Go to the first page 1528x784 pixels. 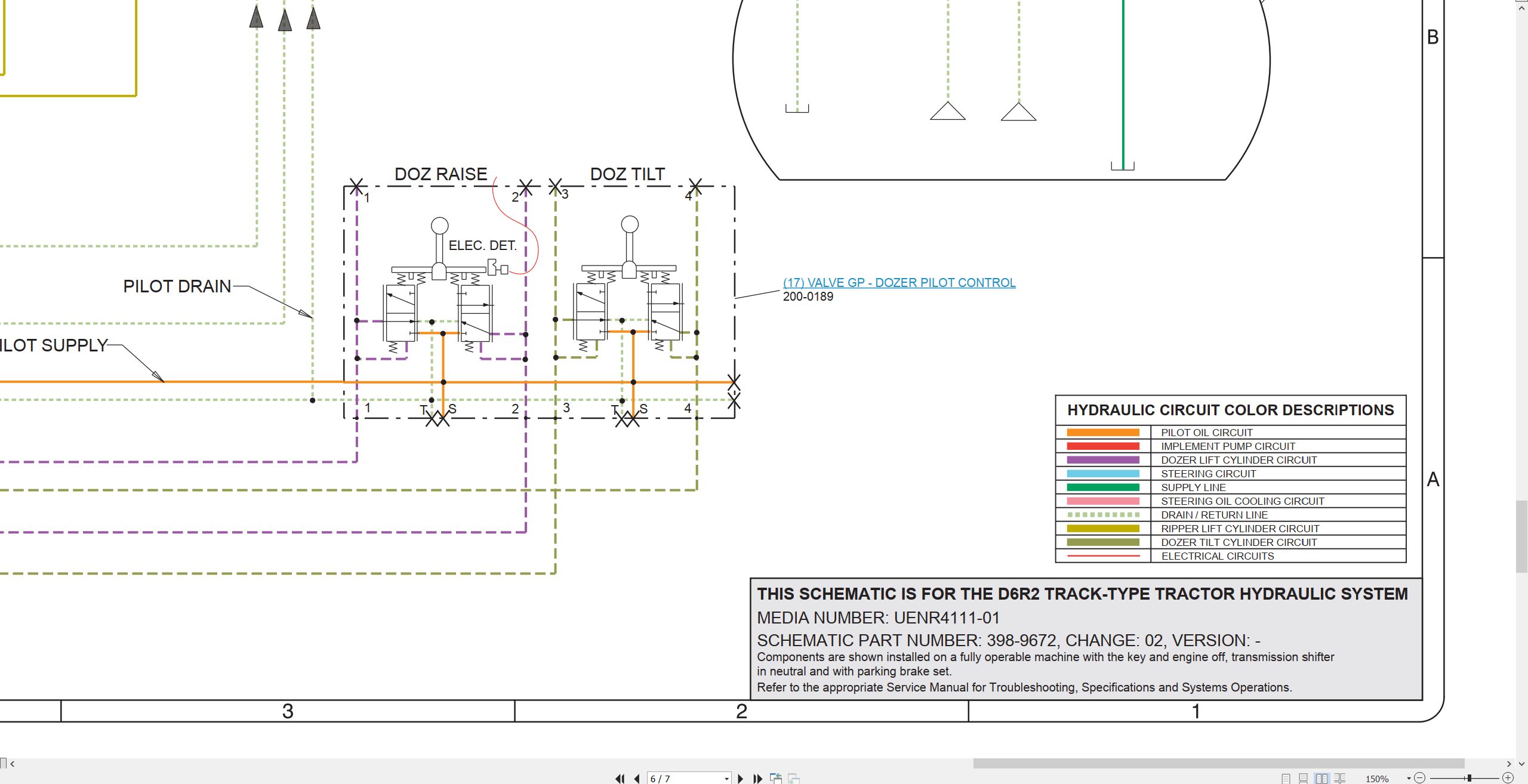[620, 779]
